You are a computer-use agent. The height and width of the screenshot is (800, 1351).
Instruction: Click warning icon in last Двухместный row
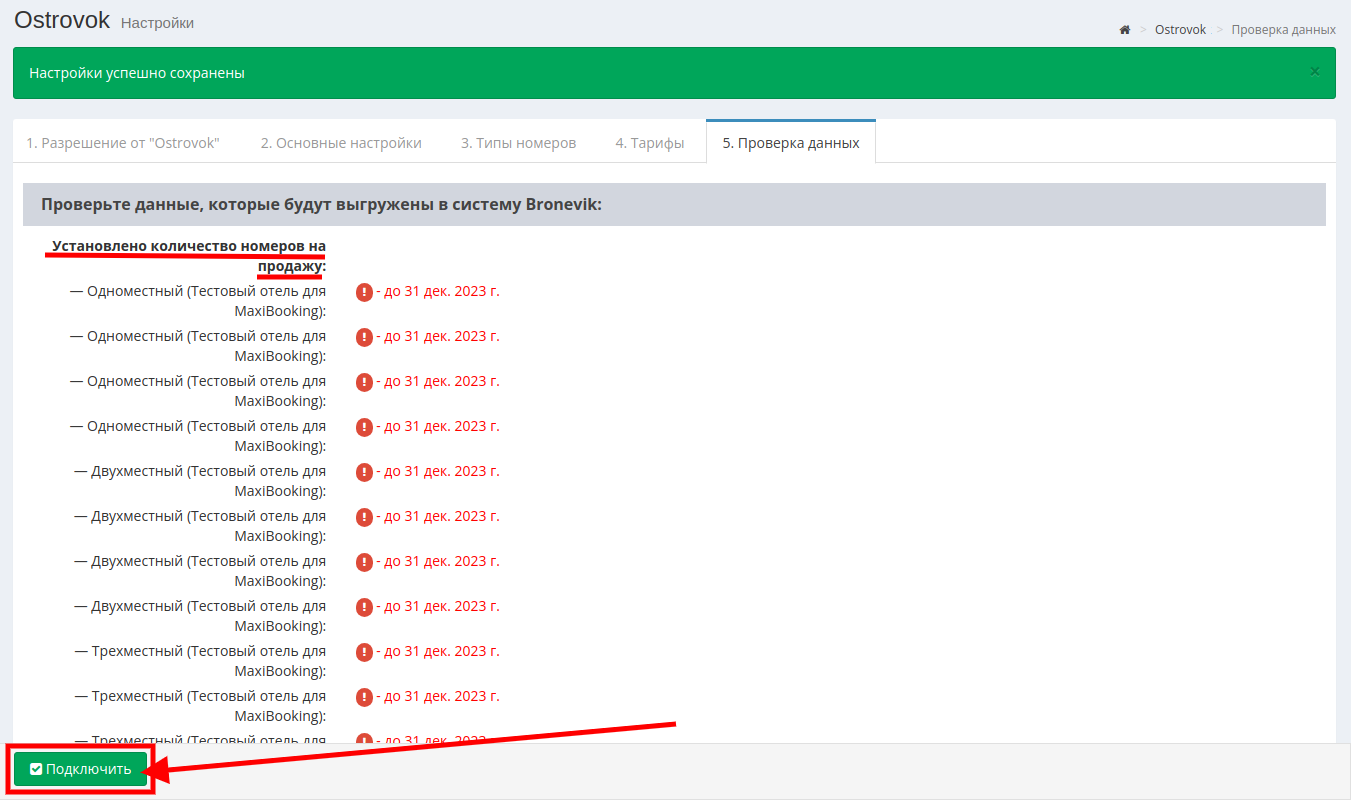(x=364, y=607)
